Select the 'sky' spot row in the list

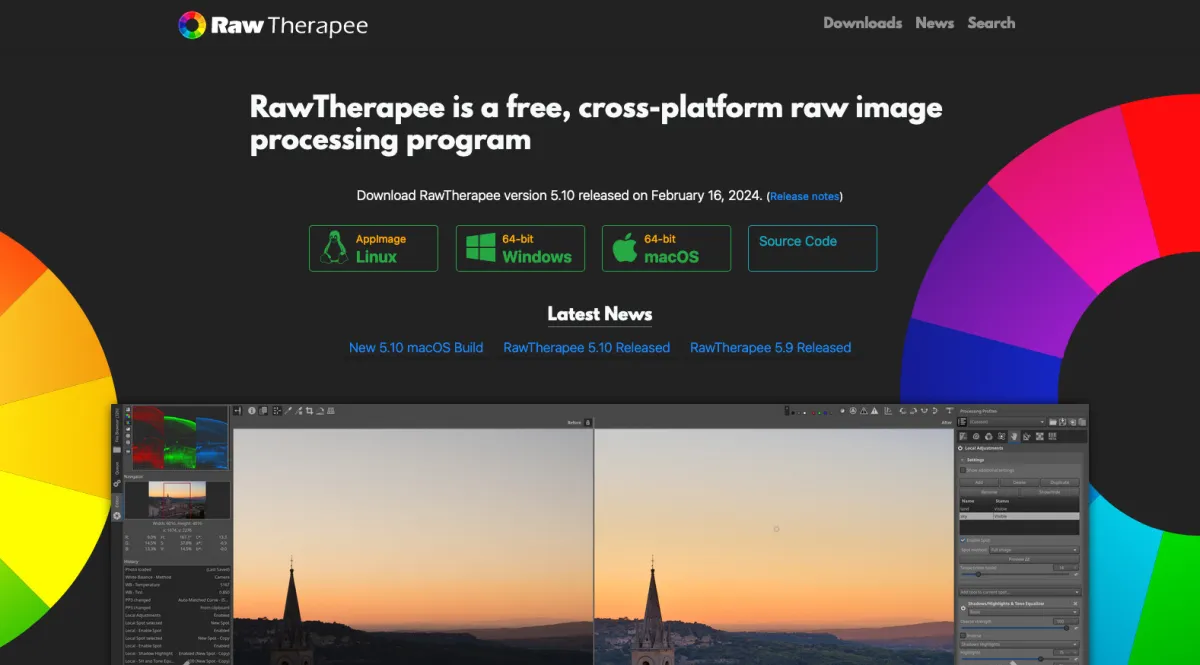(x=1019, y=516)
